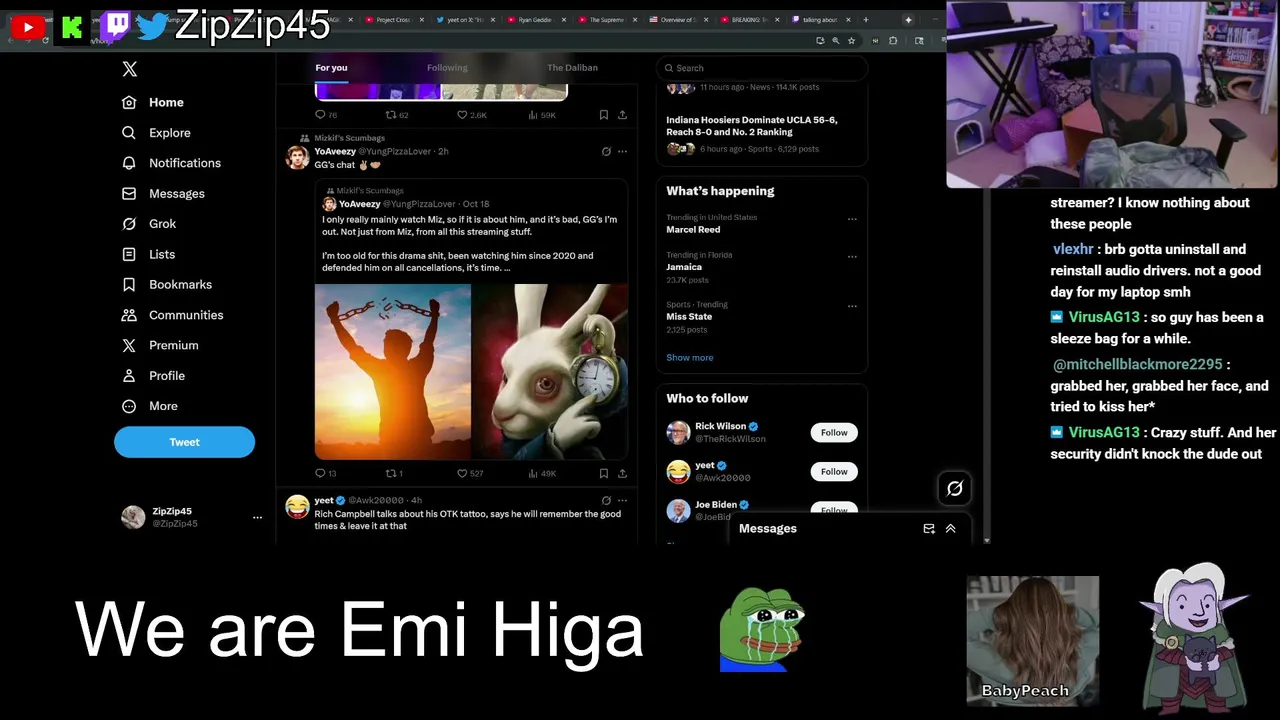Image resolution: width=1280 pixels, height=720 pixels.
Task: Open the white rabbit with clock image
Action: pos(550,371)
